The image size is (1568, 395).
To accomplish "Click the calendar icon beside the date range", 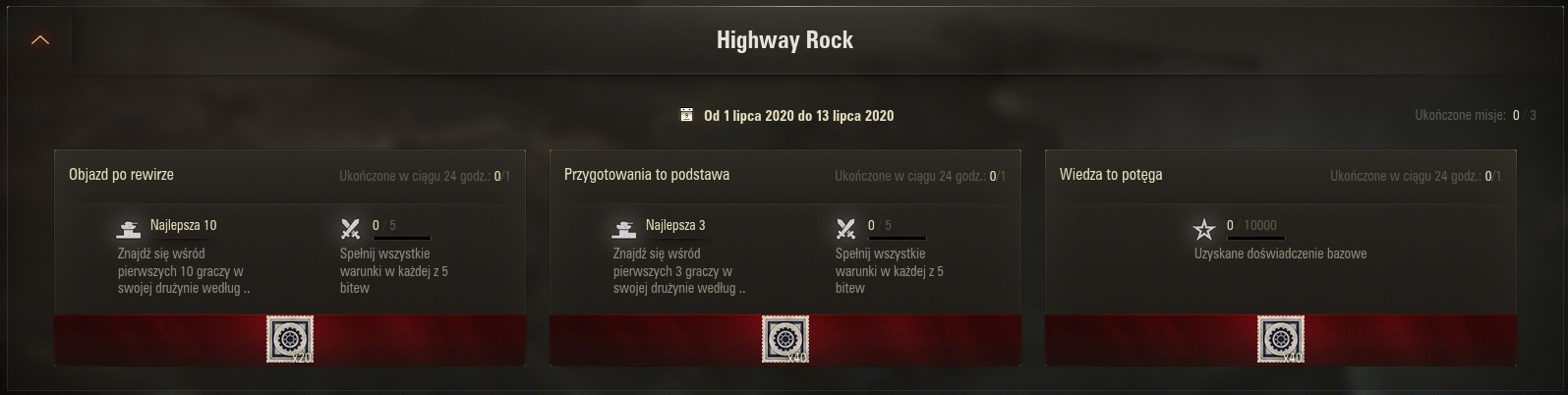I will 687,115.
